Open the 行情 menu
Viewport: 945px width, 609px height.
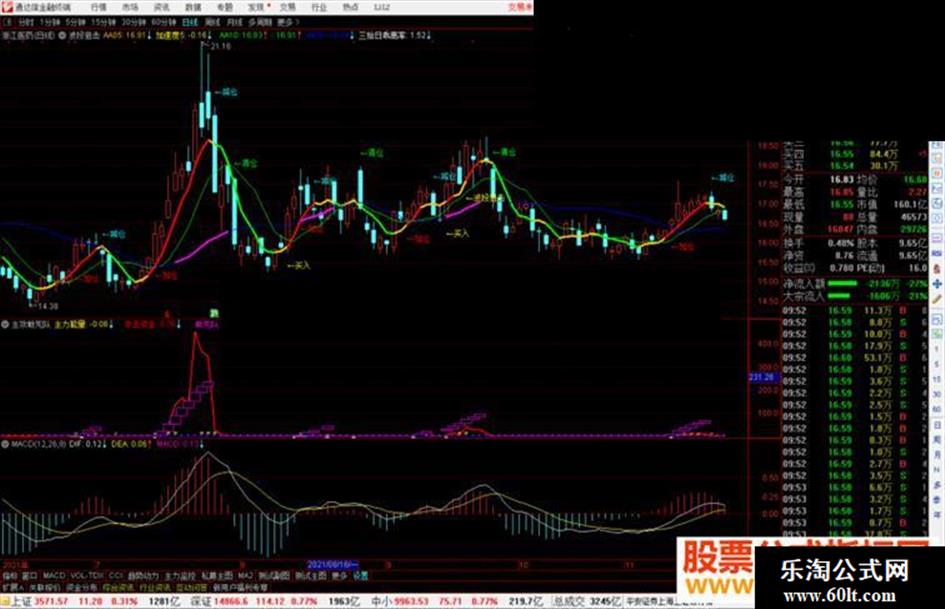coord(98,7)
